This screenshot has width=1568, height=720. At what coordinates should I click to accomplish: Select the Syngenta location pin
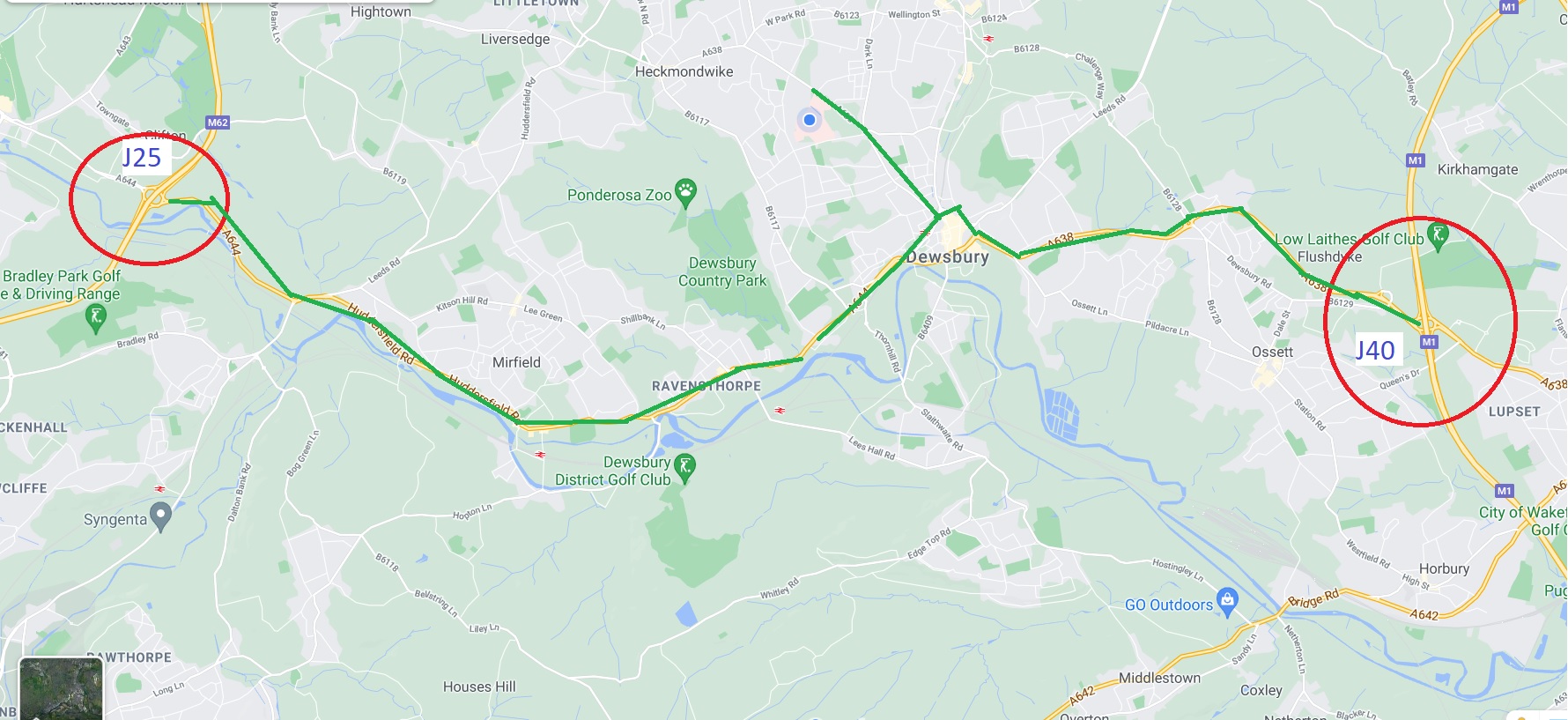(160, 516)
